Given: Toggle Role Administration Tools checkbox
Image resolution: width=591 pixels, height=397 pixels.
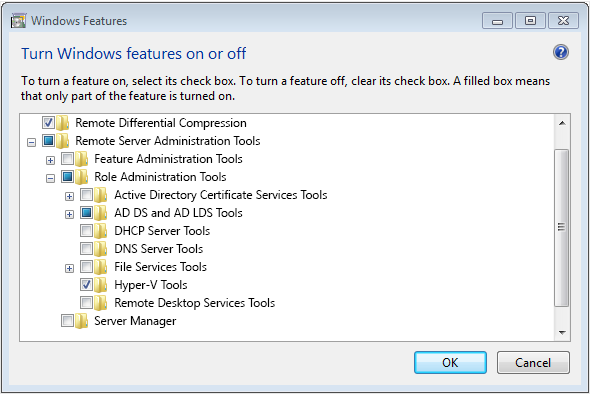Looking at the screenshot, I should pos(67,176).
